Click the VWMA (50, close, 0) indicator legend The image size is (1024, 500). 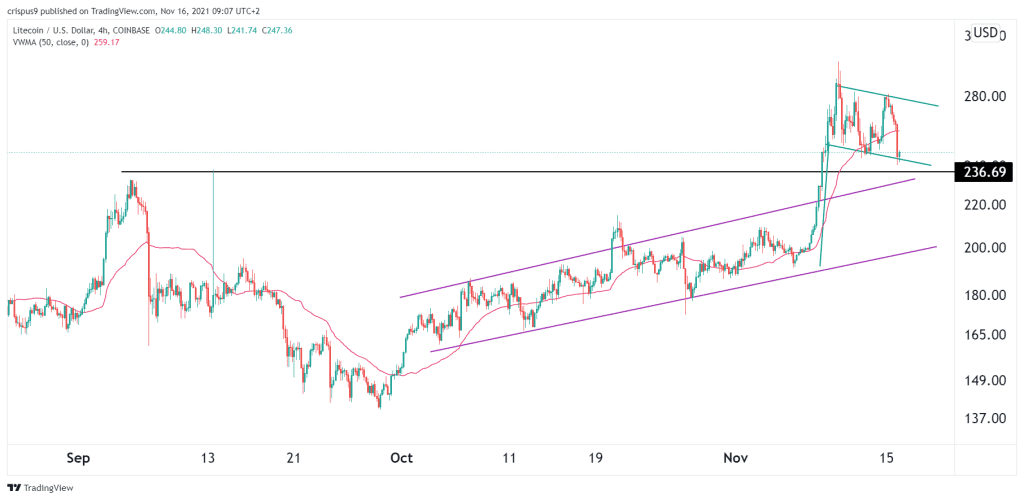pos(50,42)
